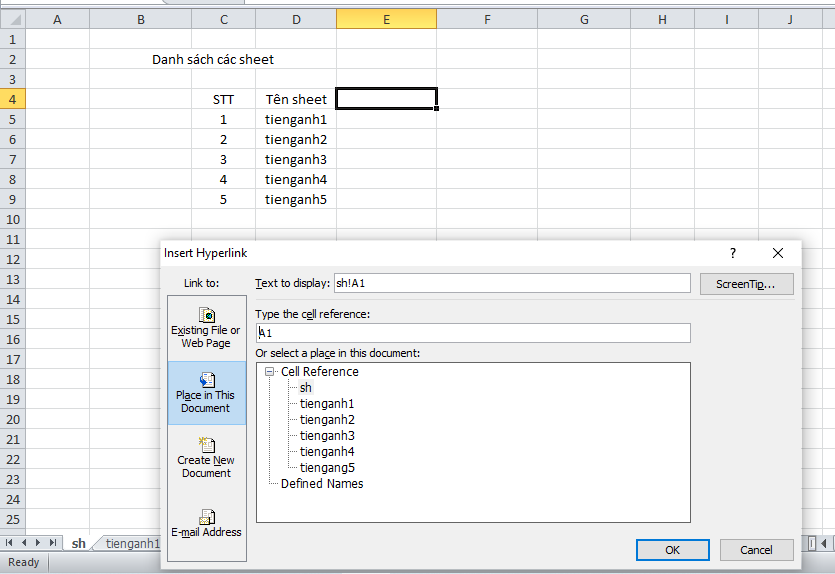Select column E header
The height and width of the screenshot is (574, 835).
point(387,20)
